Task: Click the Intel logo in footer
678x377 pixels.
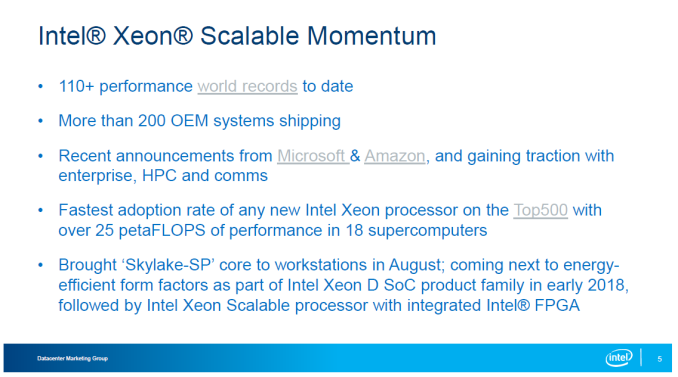Action: [619, 358]
